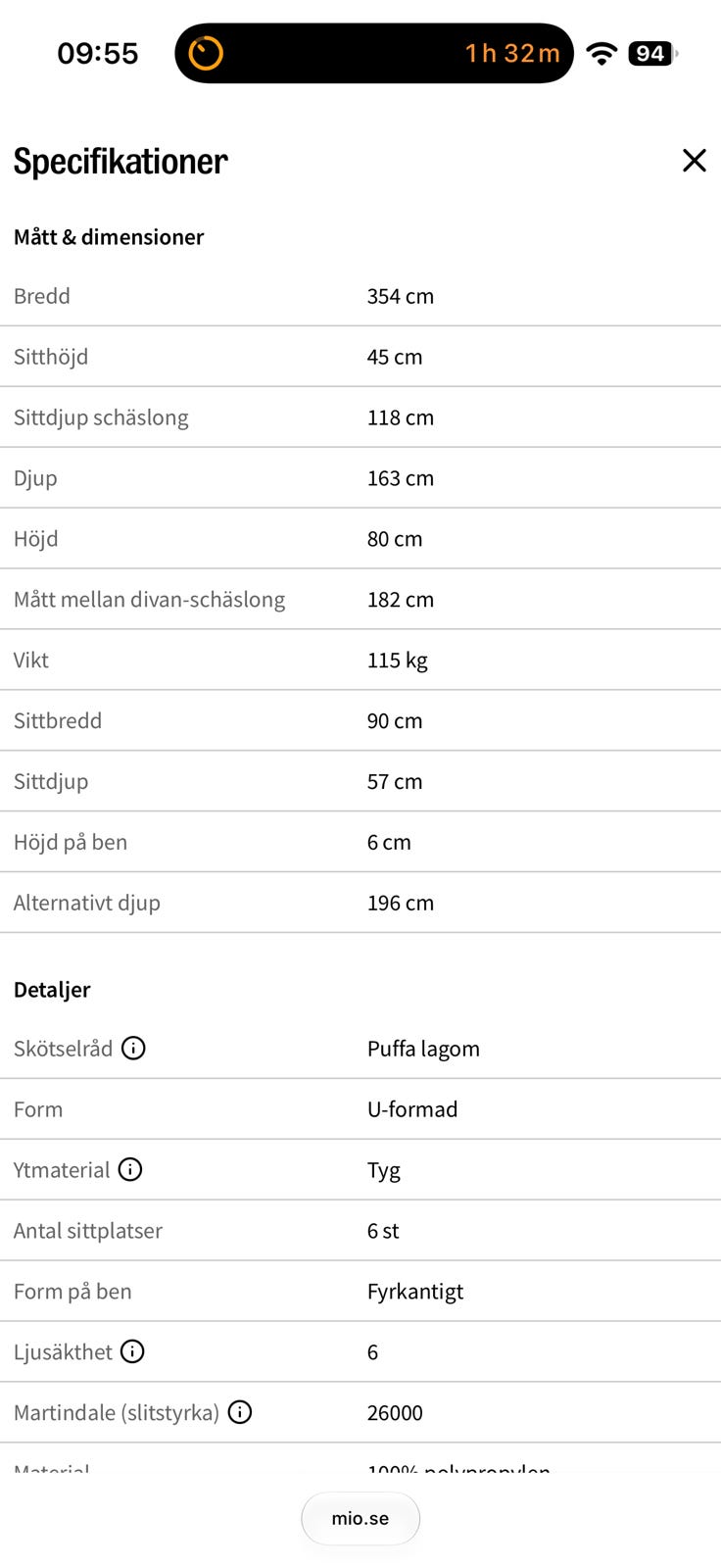Close the Specifikationer panel
Viewport: 721px width, 1568px height.
[694, 161]
